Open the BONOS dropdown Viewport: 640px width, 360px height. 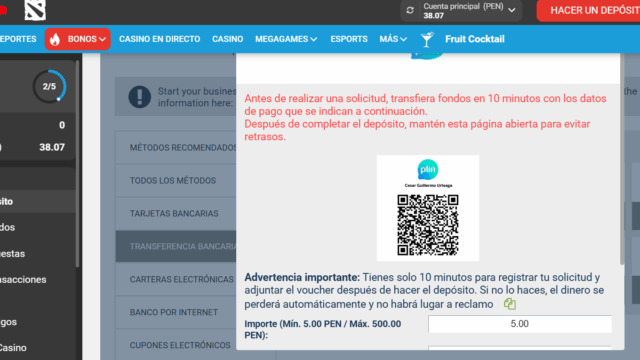point(78,39)
